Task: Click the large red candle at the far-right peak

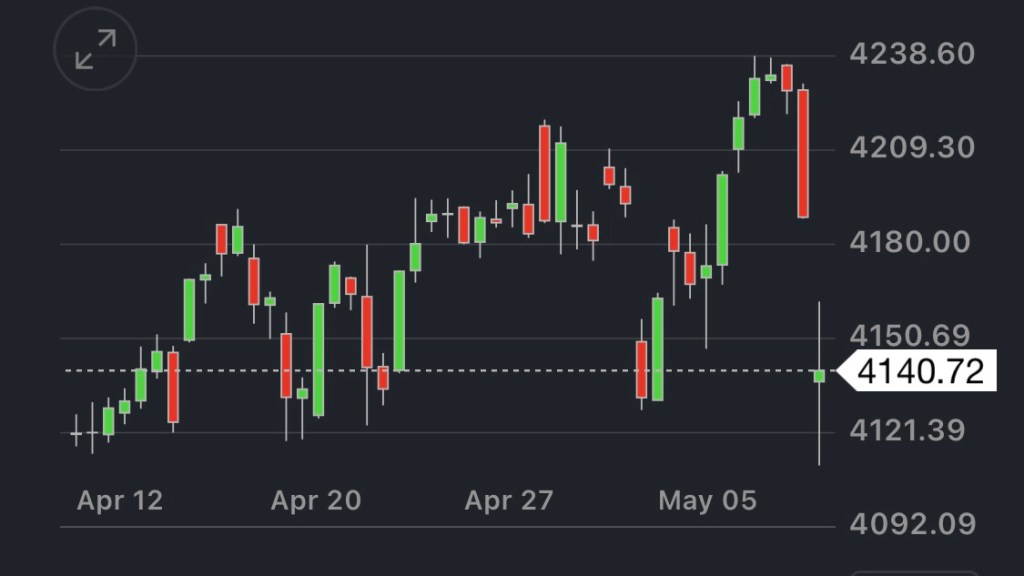Action: [x=803, y=153]
